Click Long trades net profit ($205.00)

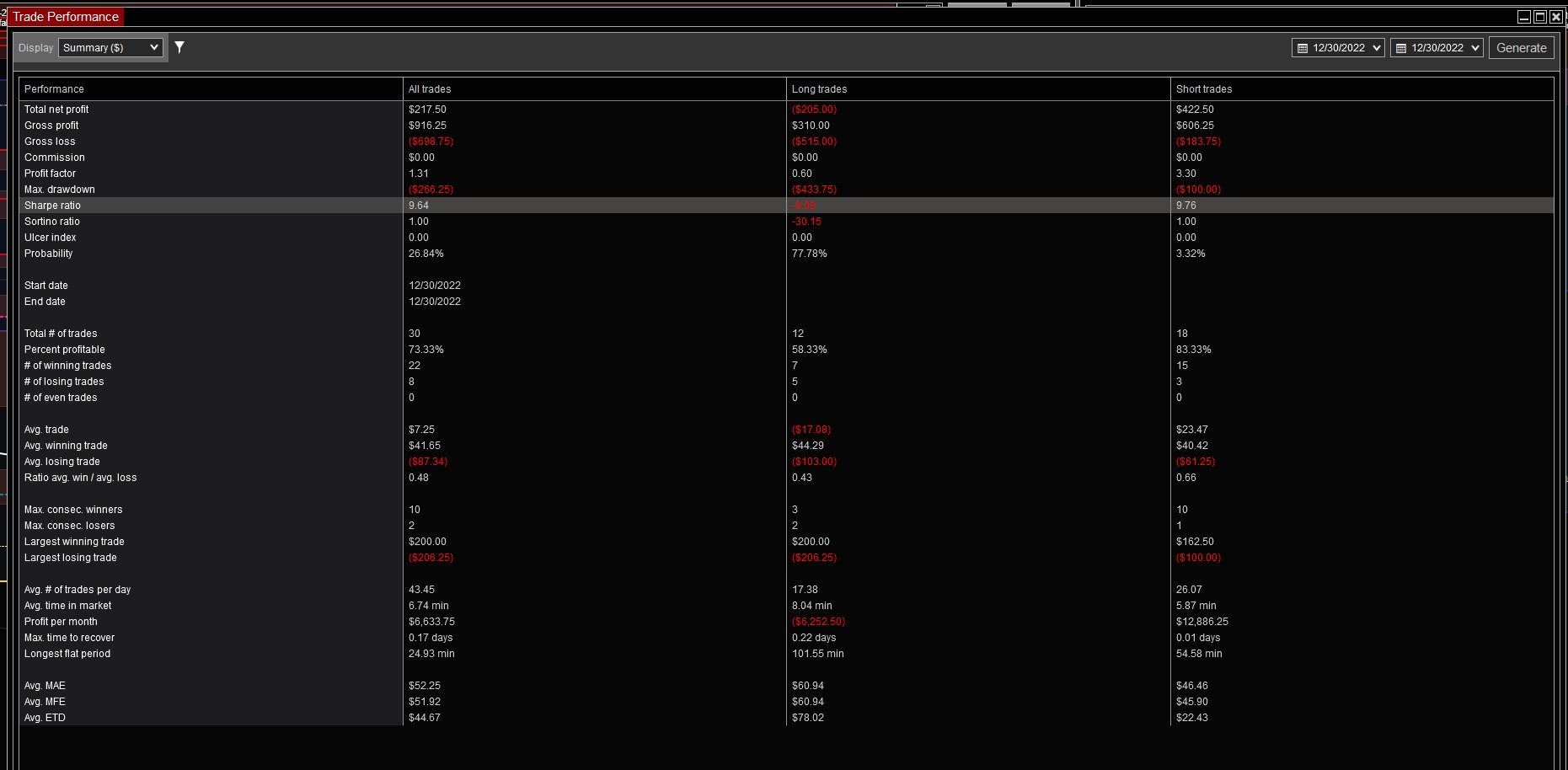click(x=814, y=110)
